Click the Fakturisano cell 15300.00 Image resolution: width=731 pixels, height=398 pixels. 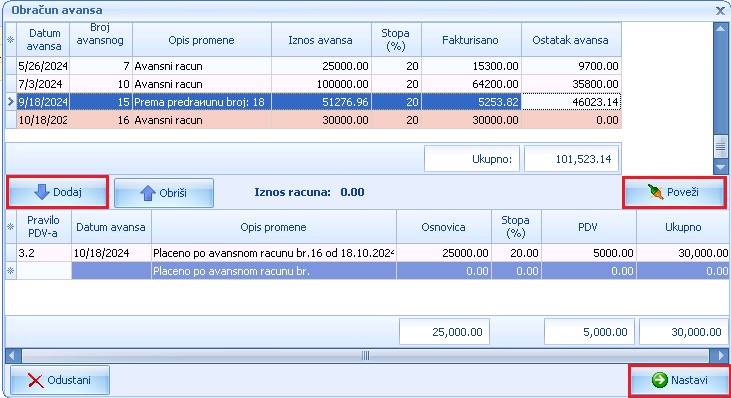tap(471, 66)
